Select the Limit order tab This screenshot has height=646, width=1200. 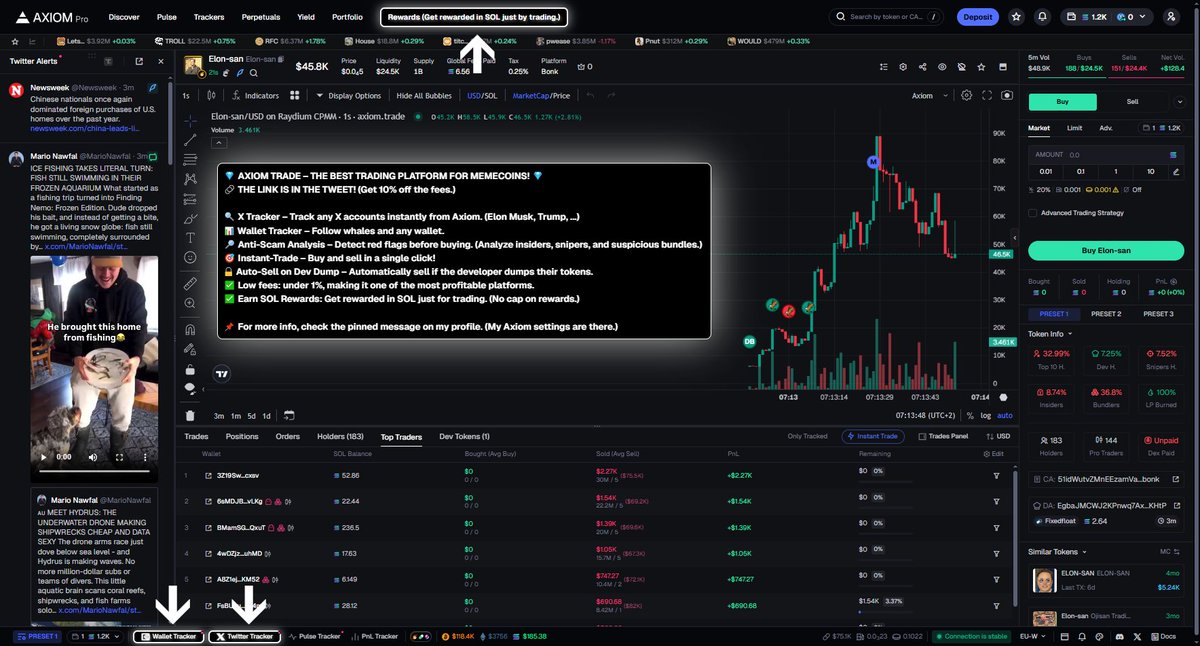click(x=1074, y=128)
